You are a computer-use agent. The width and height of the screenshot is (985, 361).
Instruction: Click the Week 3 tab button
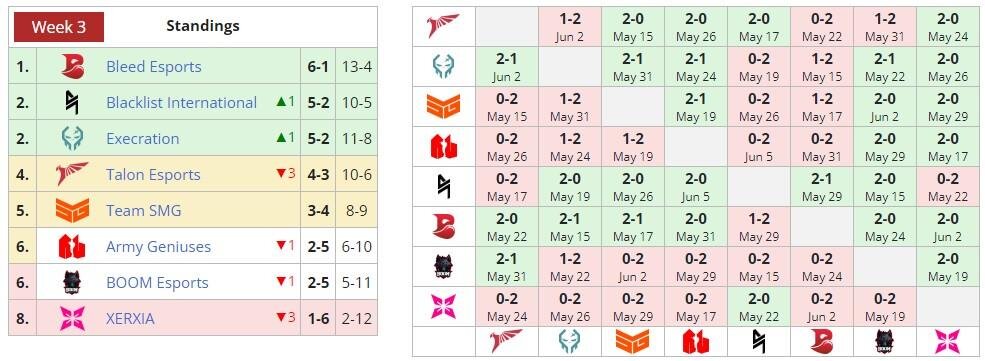(x=59, y=27)
